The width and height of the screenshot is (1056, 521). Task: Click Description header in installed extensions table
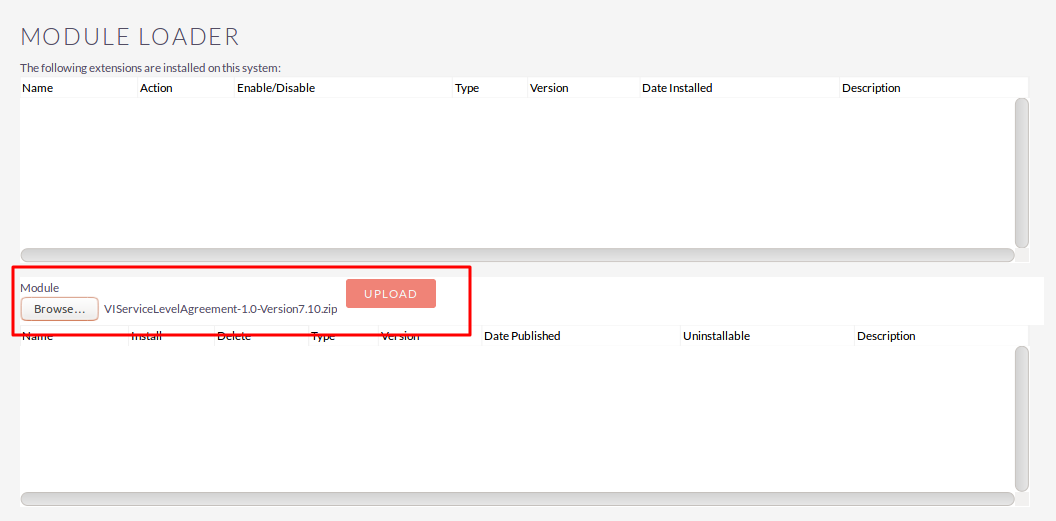point(871,88)
